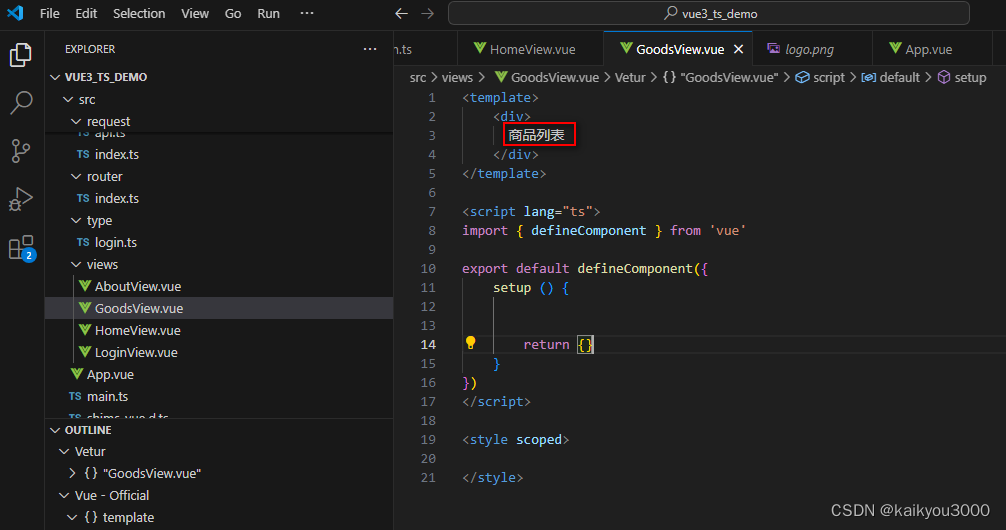Open the Search view in activity bar

click(x=21, y=103)
